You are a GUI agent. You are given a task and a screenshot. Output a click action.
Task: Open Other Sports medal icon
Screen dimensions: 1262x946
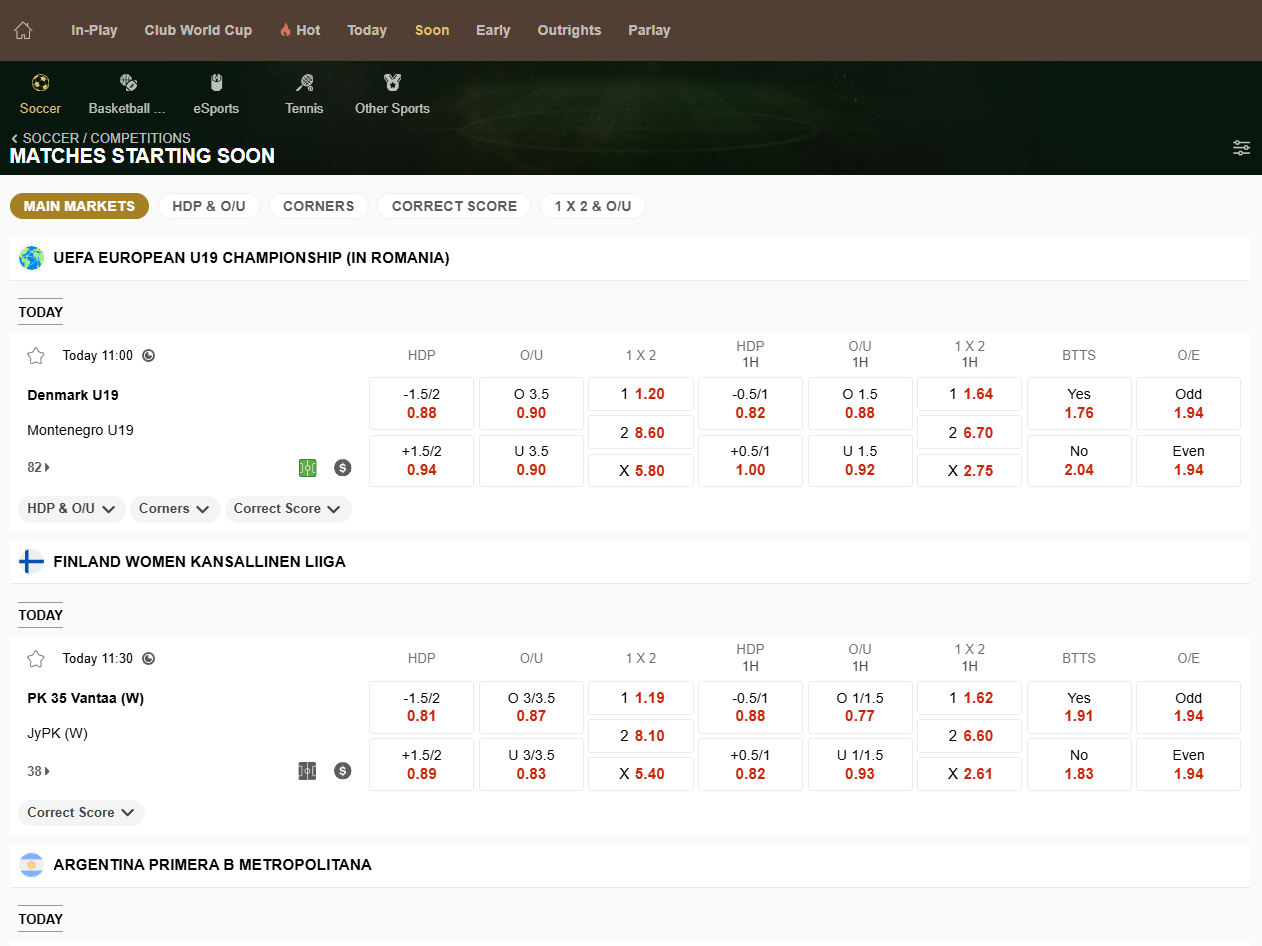392,82
